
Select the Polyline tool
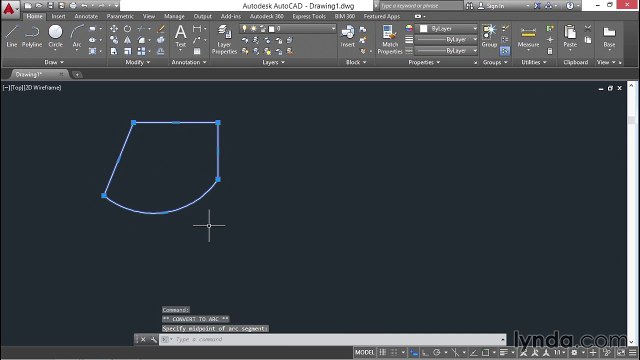pyautogui.click(x=32, y=36)
